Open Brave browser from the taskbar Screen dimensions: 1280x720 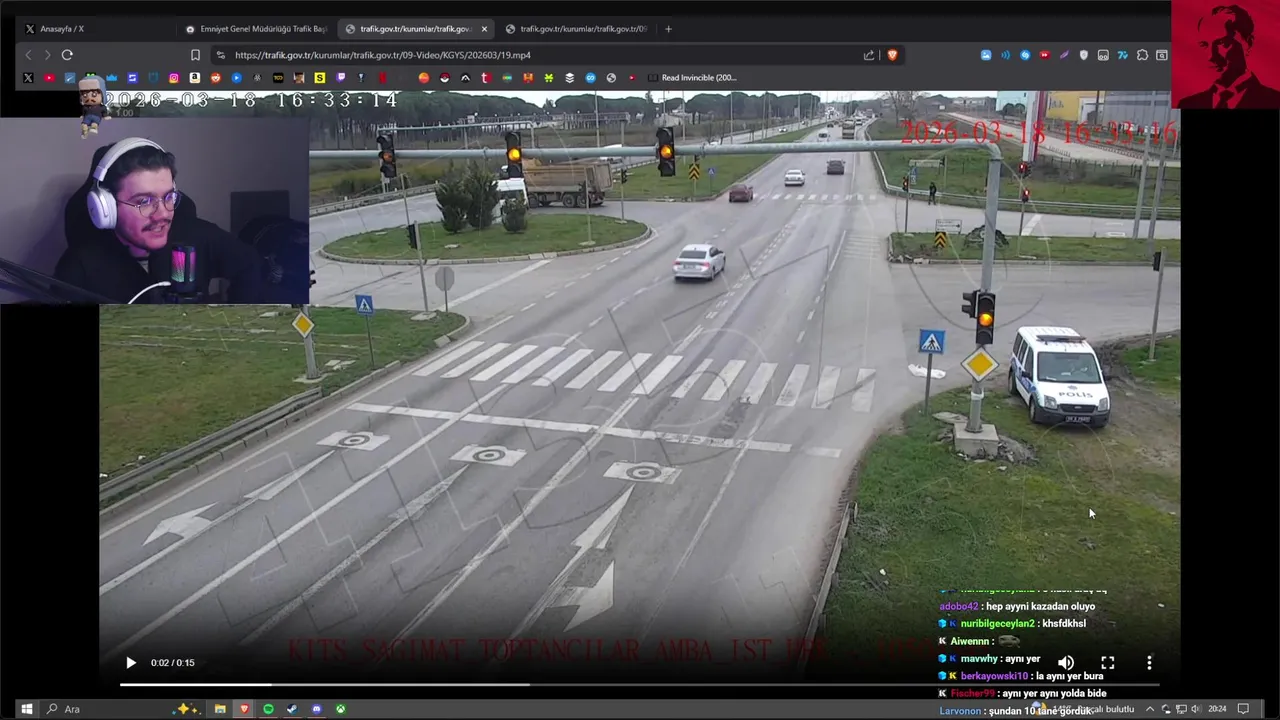(x=244, y=709)
